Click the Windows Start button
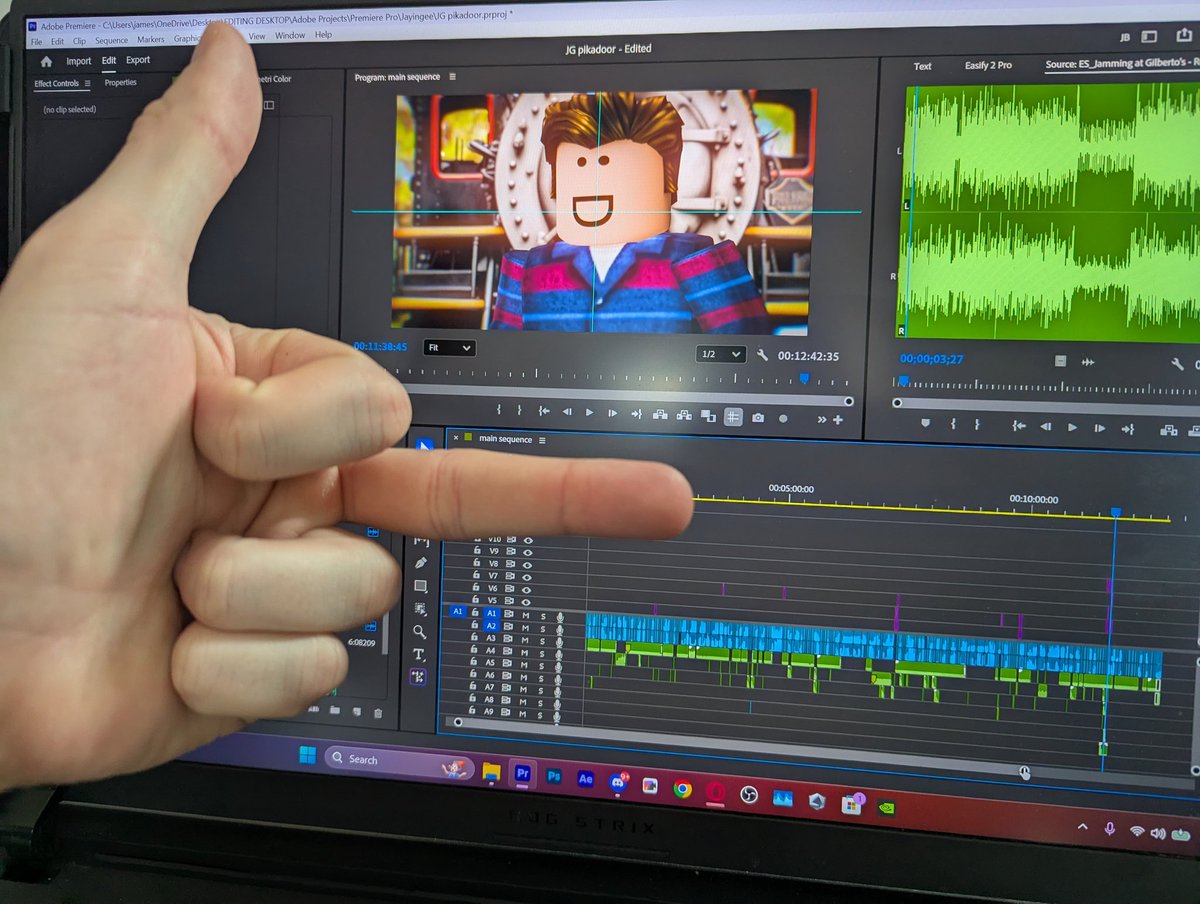 pos(307,755)
